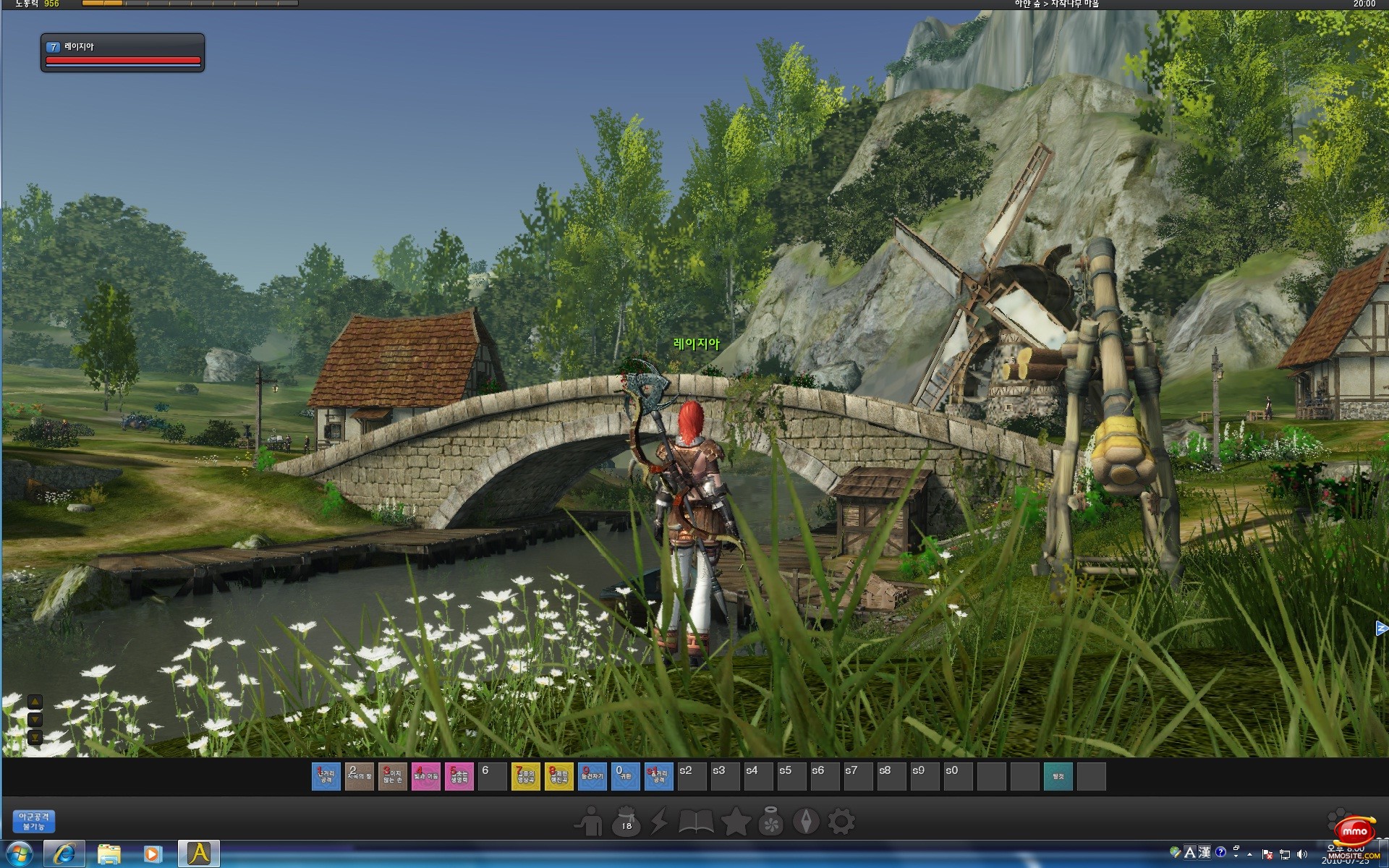Cast pink skill in hotbar slot 5
1389x868 pixels.
pyautogui.click(x=459, y=777)
